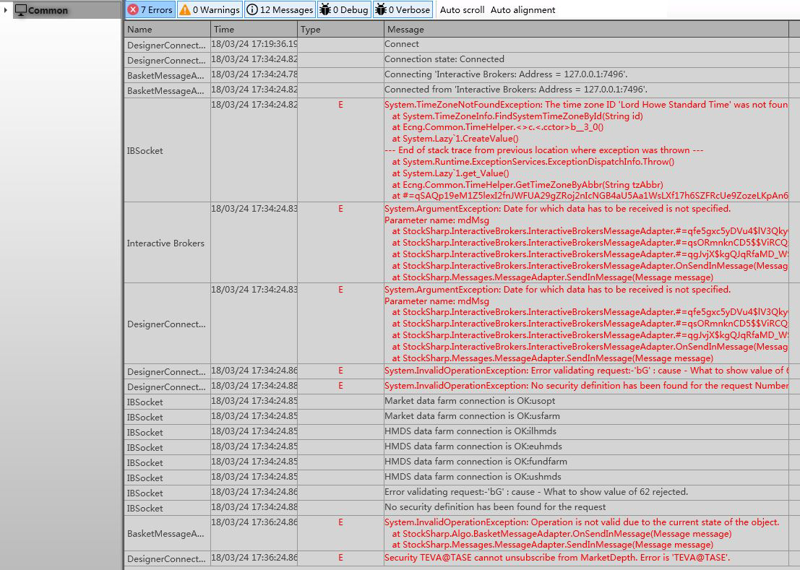The height and width of the screenshot is (570, 800).
Task: Click the Common monitor icon
Action: click(20, 10)
